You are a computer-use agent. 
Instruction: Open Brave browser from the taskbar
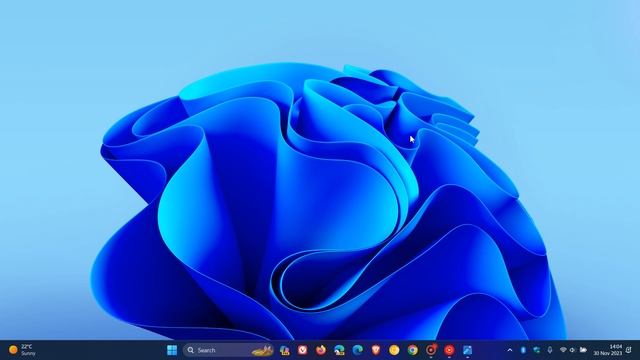click(376, 350)
